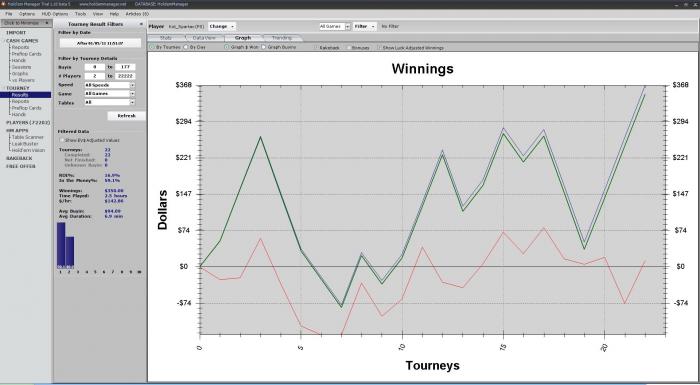Open the Tables dropdown
Image resolution: width=700 pixels, height=385 pixels.
109,102
